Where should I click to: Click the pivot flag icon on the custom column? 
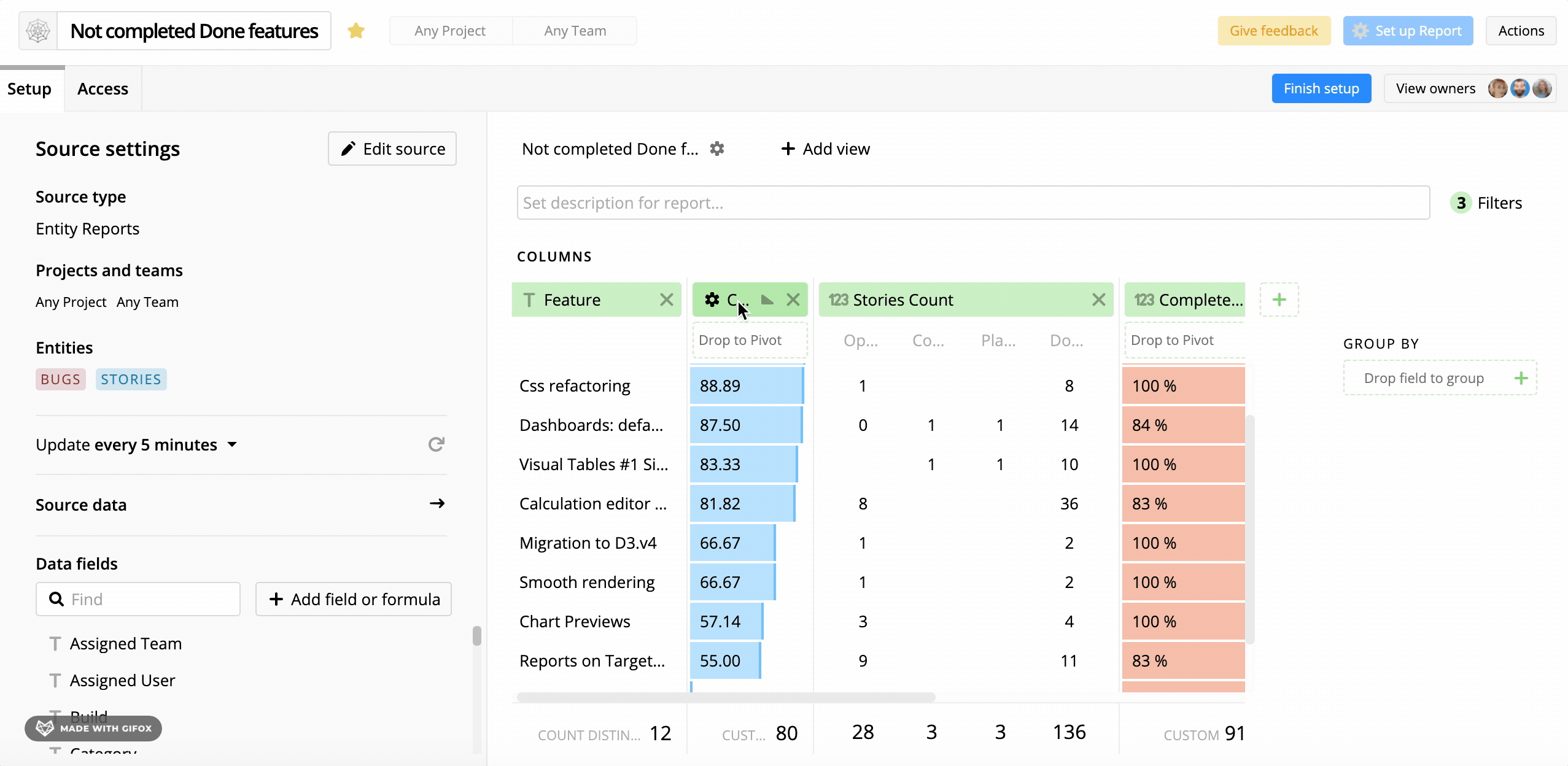point(766,300)
